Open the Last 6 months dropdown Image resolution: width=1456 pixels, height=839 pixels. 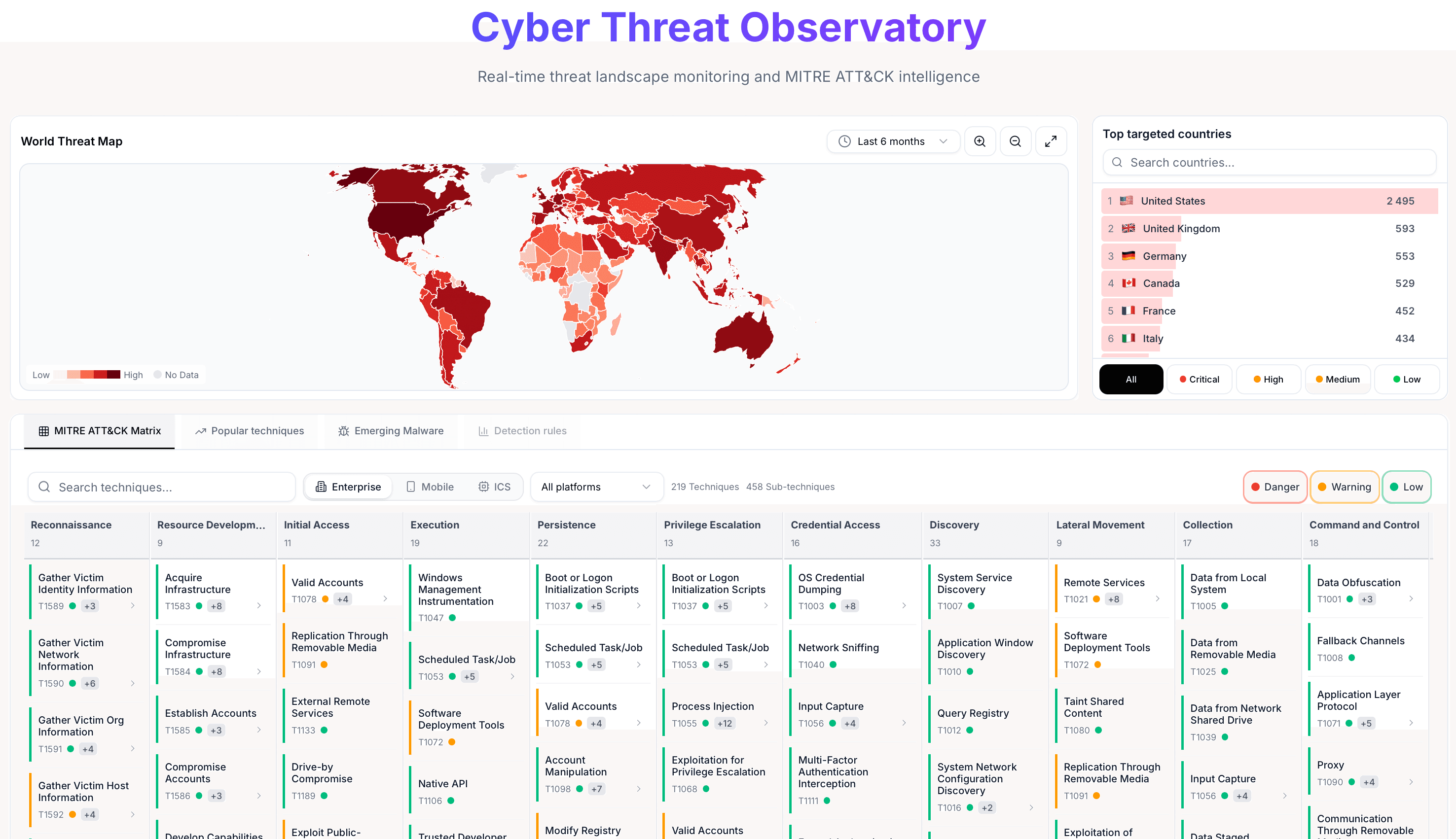892,141
